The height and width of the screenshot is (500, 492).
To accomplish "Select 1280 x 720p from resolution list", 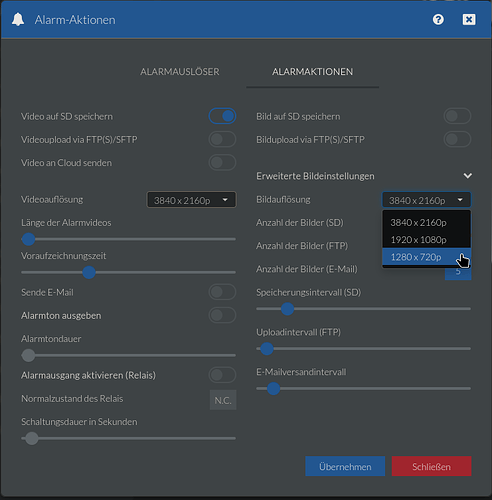I will click(427, 257).
